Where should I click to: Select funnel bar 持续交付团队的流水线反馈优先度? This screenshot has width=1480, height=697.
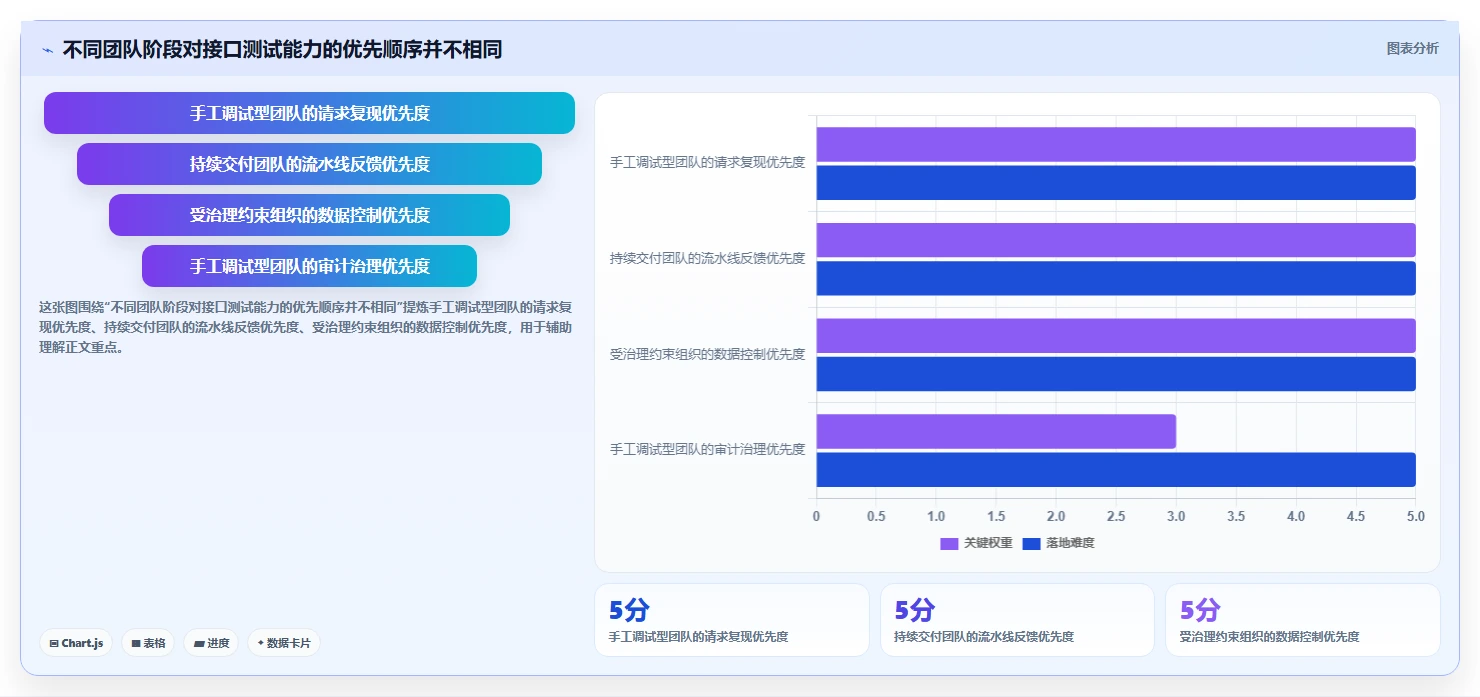click(309, 164)
